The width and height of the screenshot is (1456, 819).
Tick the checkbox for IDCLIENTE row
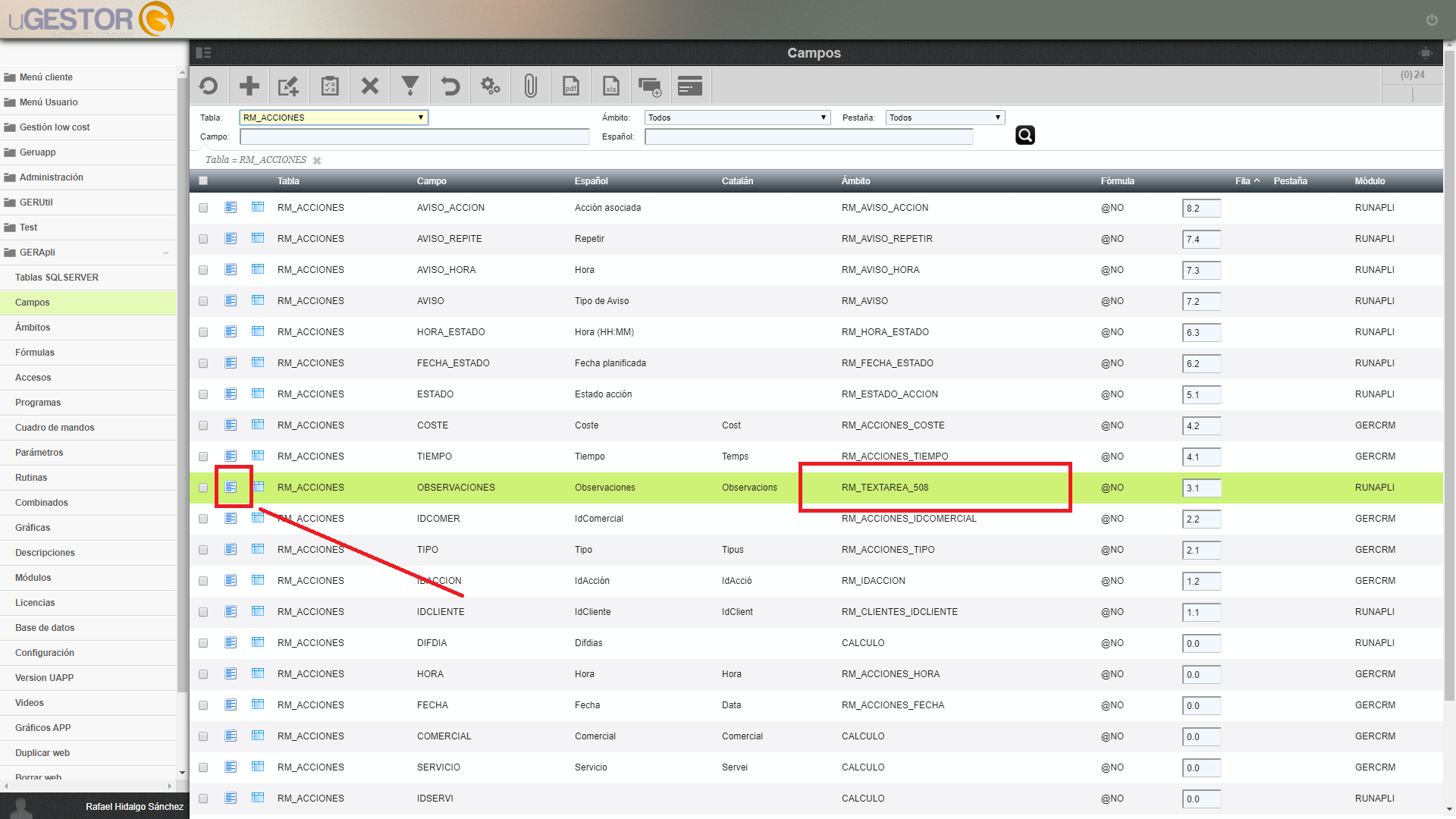point(203,612)
